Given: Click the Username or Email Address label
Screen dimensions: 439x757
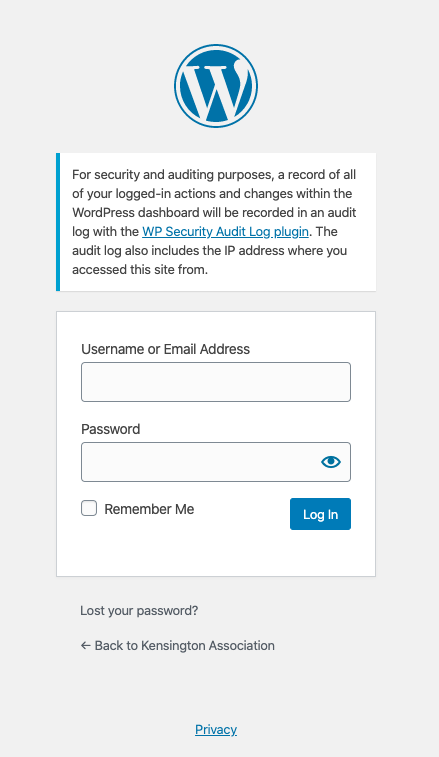Looking at the screenshot, I should coord(166,349).
